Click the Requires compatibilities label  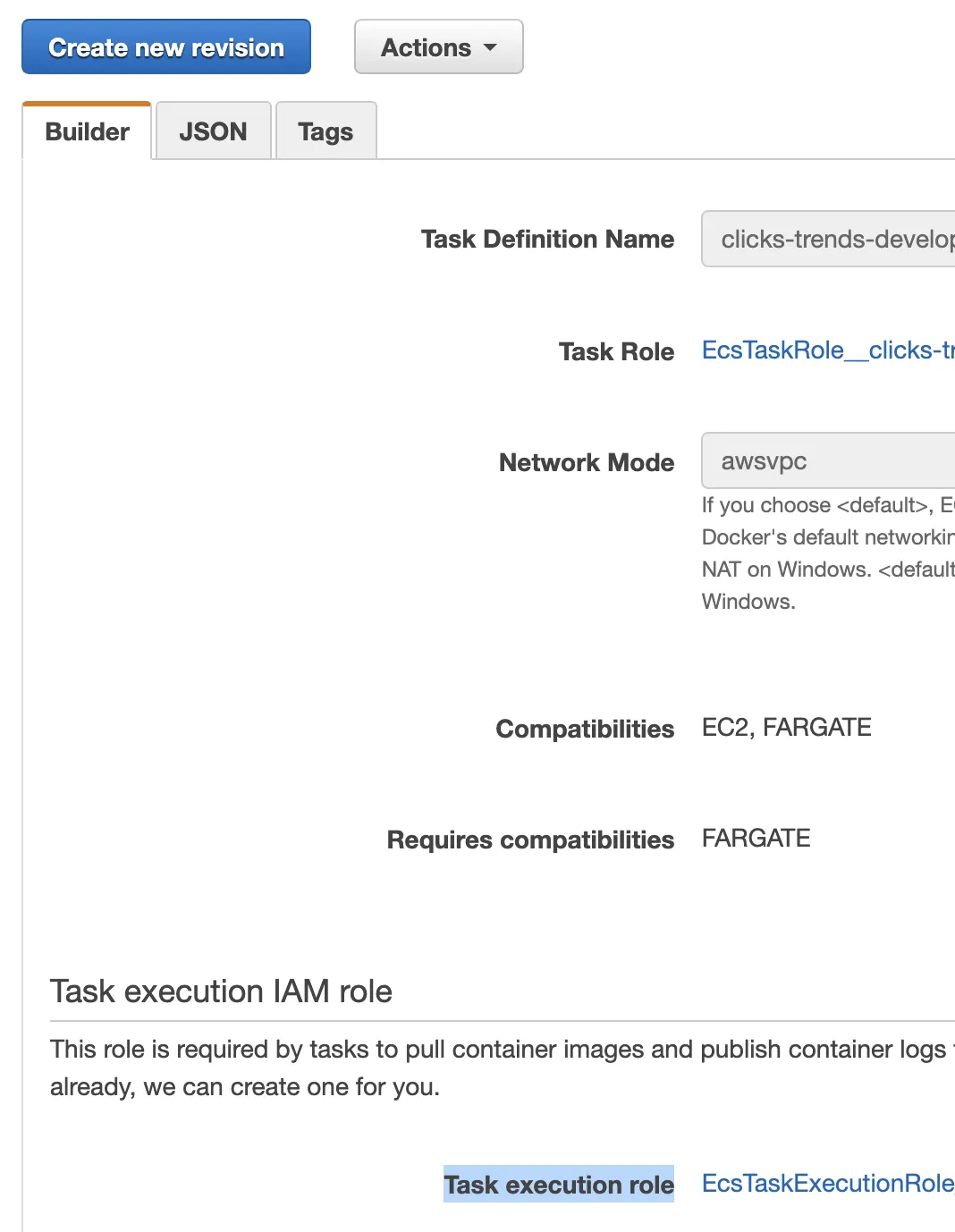tap(530, 840)
